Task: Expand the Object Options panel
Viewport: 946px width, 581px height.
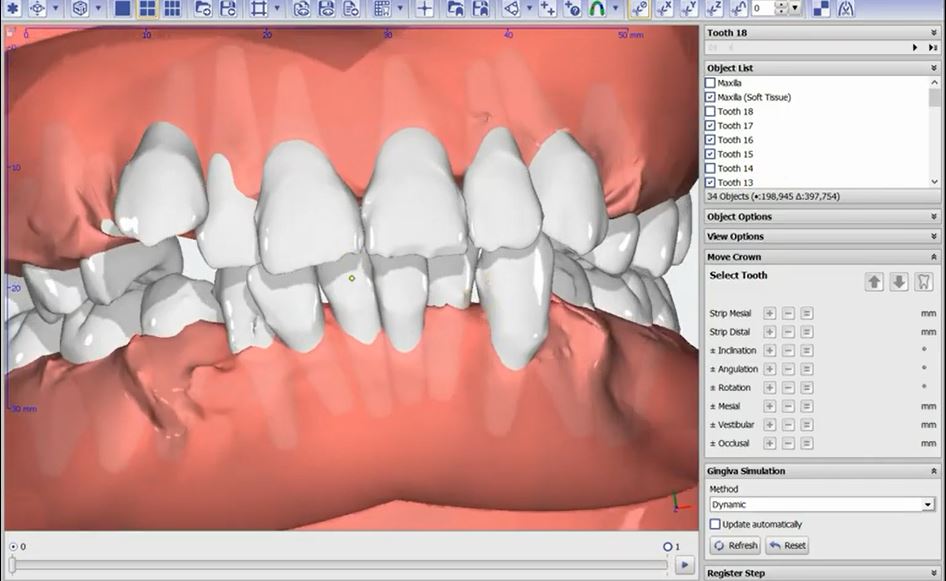Action: coord(821,217)
